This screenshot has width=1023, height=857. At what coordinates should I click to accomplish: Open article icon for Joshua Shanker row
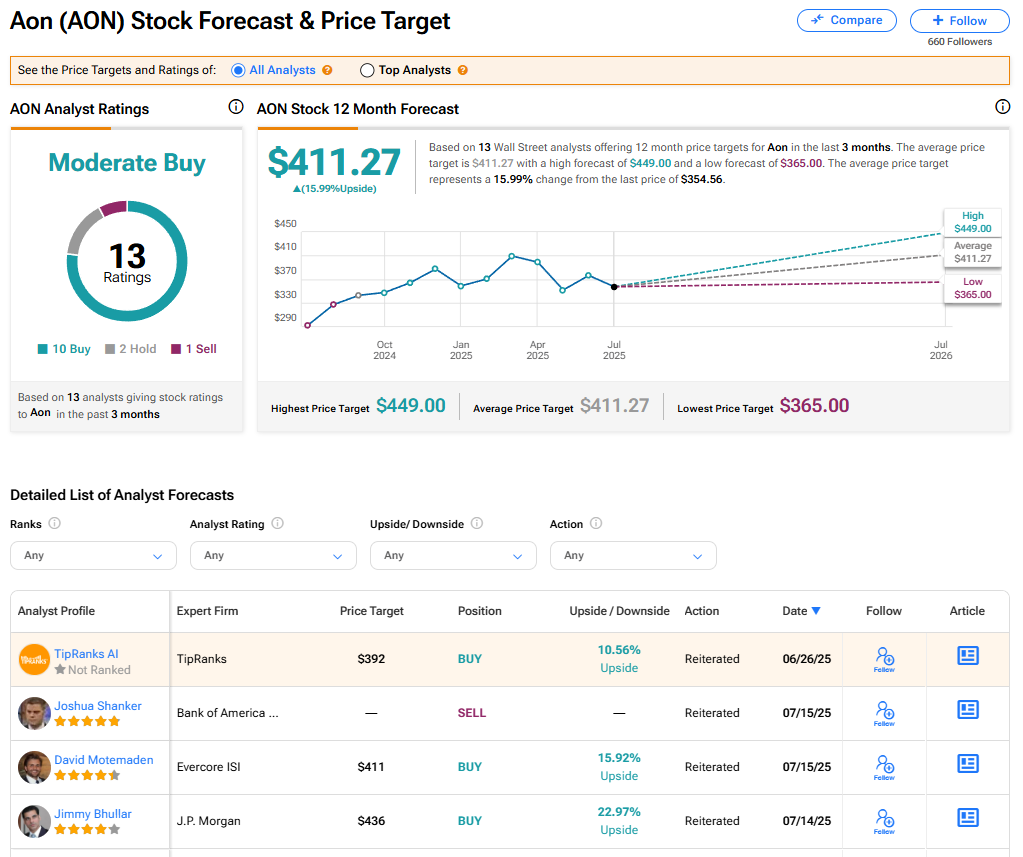pos(967,710)
